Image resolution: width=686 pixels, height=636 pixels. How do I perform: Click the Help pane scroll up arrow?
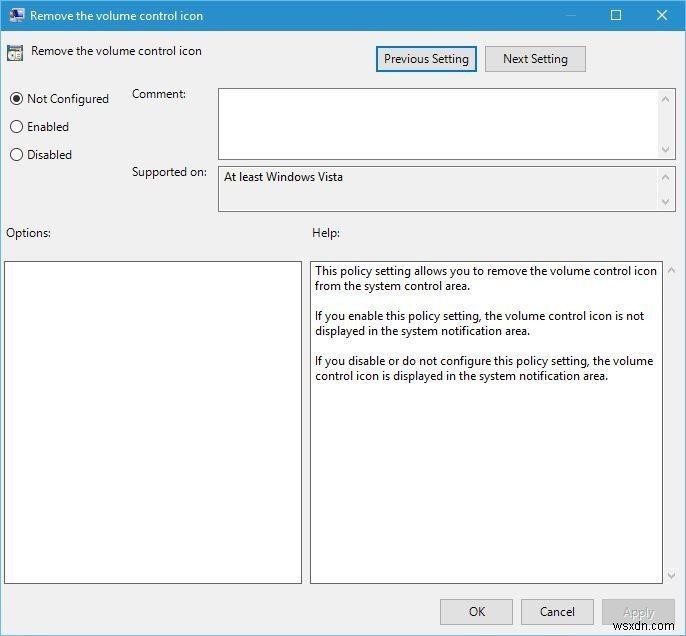[672, 270]
